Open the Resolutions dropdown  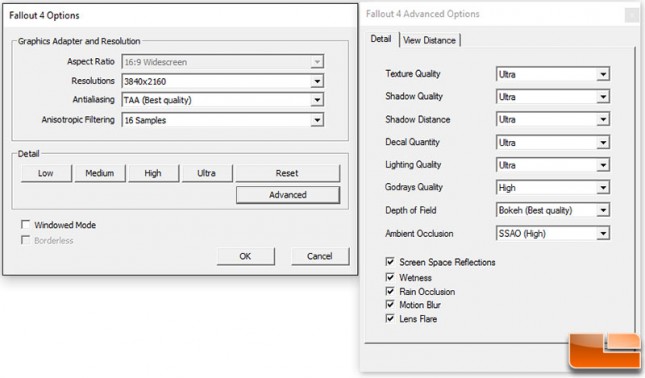tap(223, 81)
